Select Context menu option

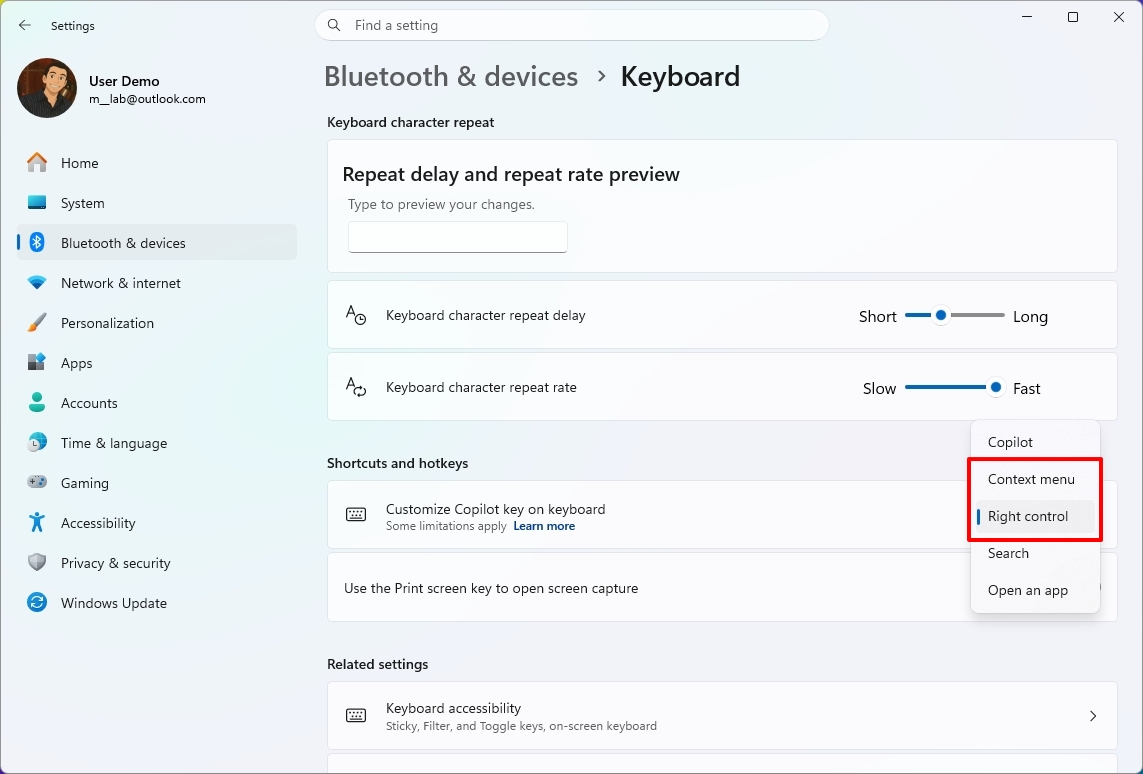(1035, 479)
